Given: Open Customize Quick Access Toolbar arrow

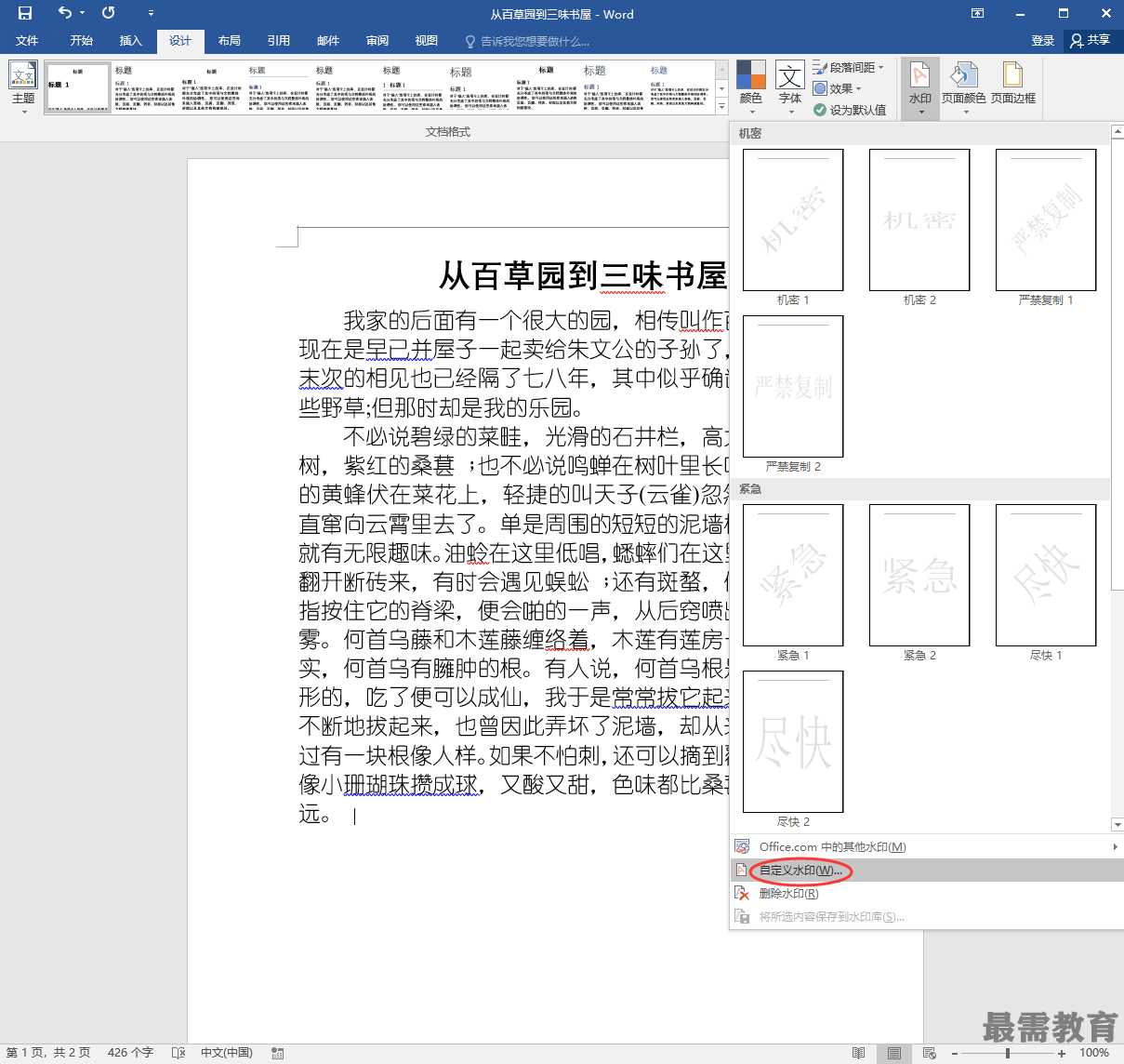Looking at the screenshot, I should [x=151, y=13].
